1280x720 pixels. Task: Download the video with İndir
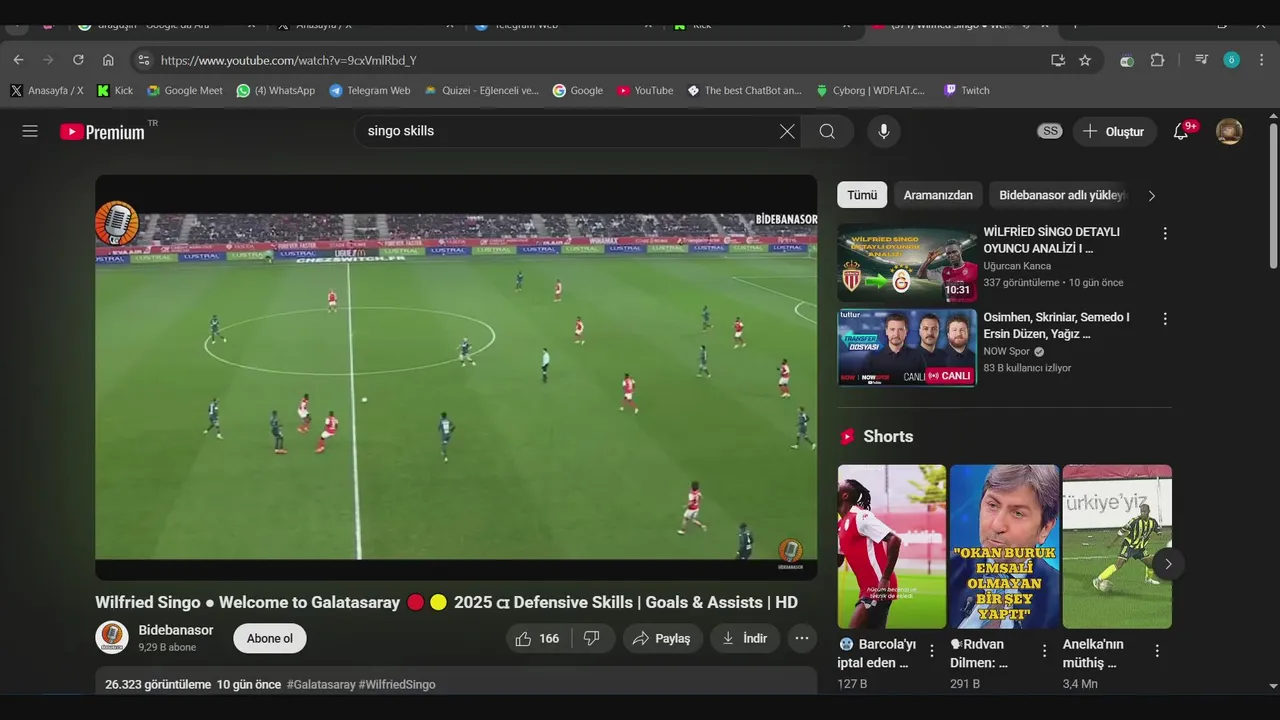coord(745,638)
